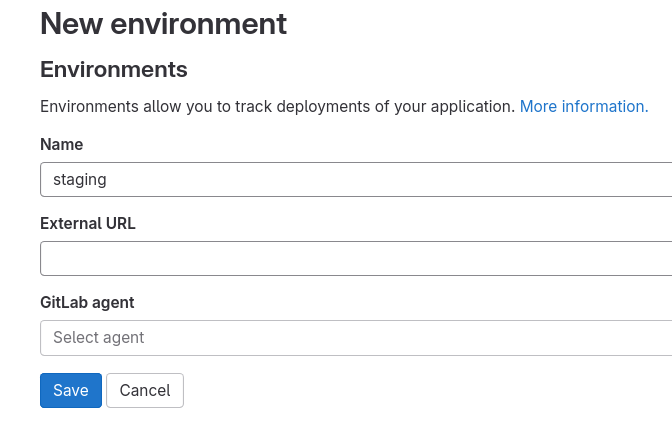Click the Name field label

[x=61, y=145]
